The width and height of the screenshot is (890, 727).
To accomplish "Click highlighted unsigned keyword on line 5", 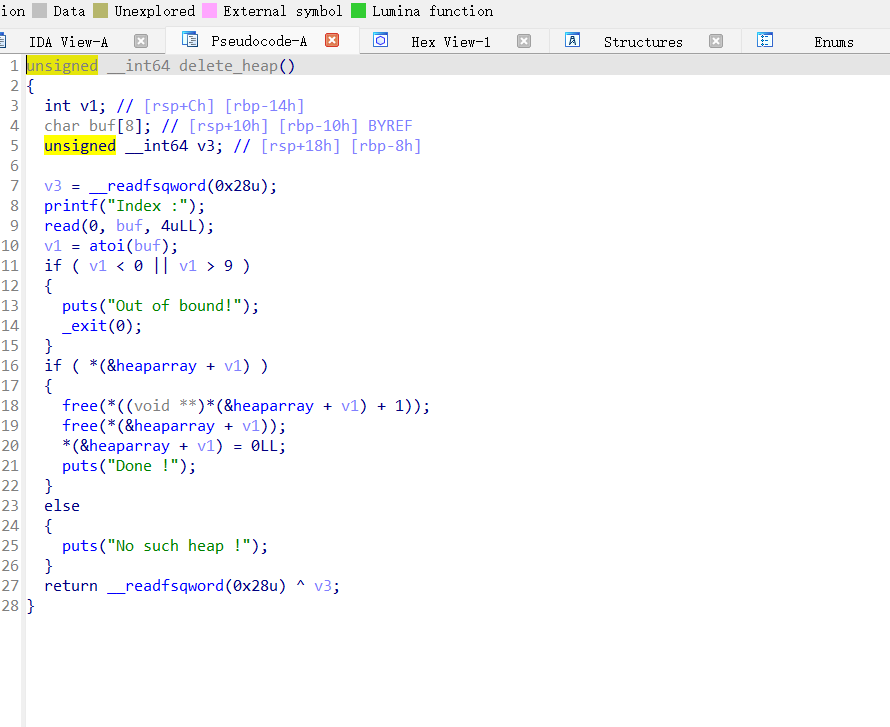I will [x=80, y=146].
